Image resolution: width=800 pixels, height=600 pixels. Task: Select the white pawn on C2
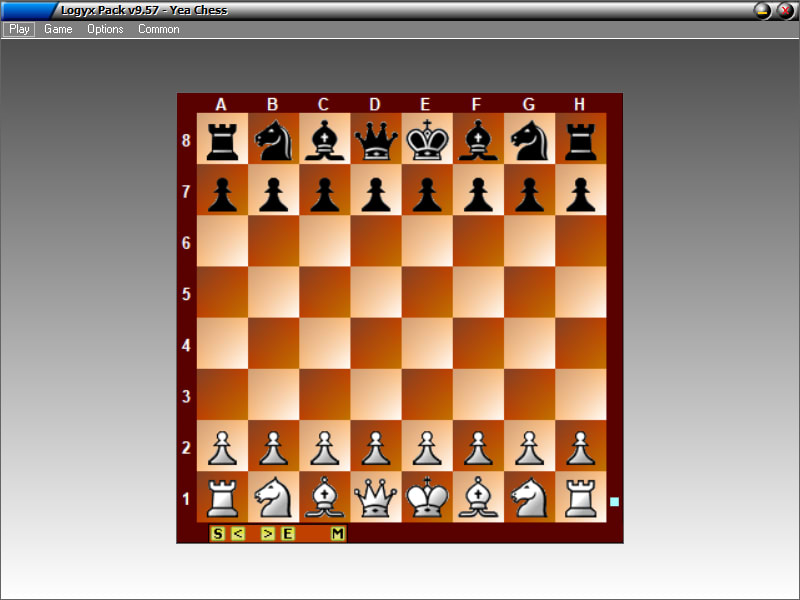click(324, 446)
